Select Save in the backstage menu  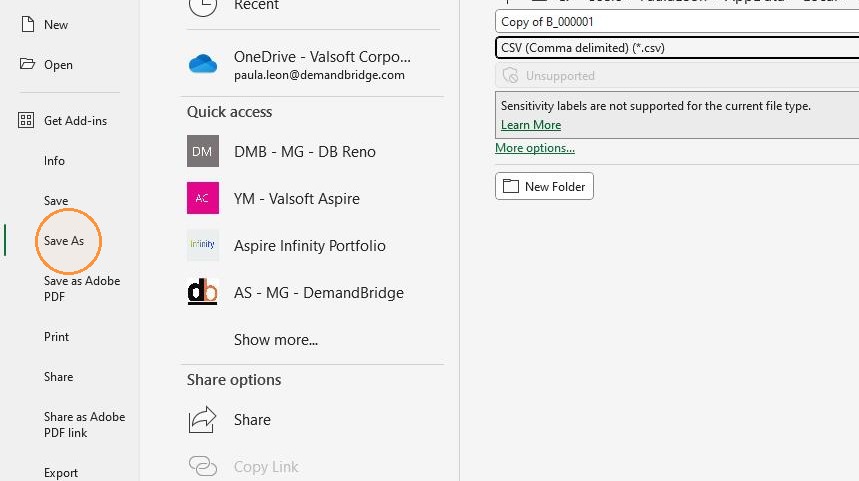[x=56, y=201]
